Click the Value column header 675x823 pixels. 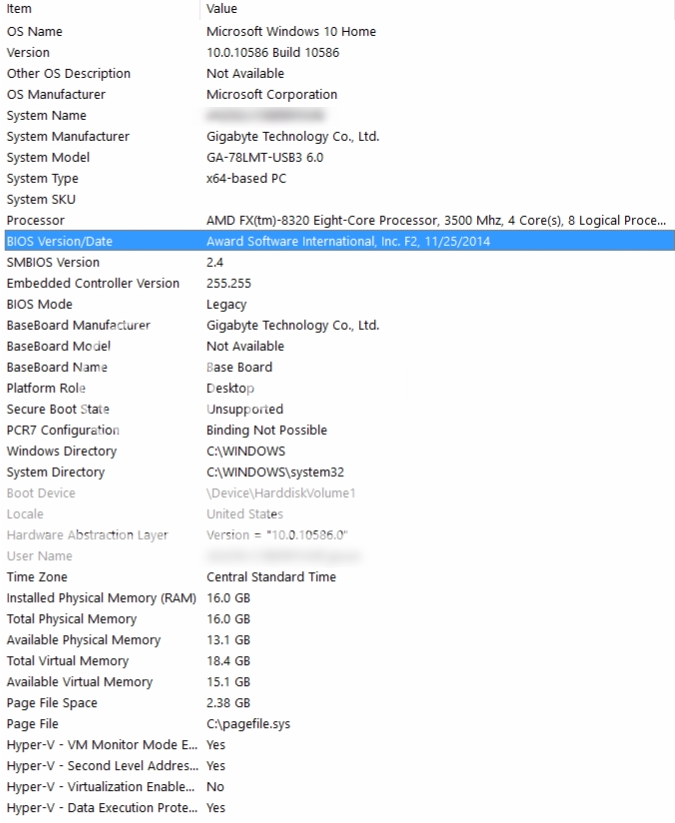point(221,9)
